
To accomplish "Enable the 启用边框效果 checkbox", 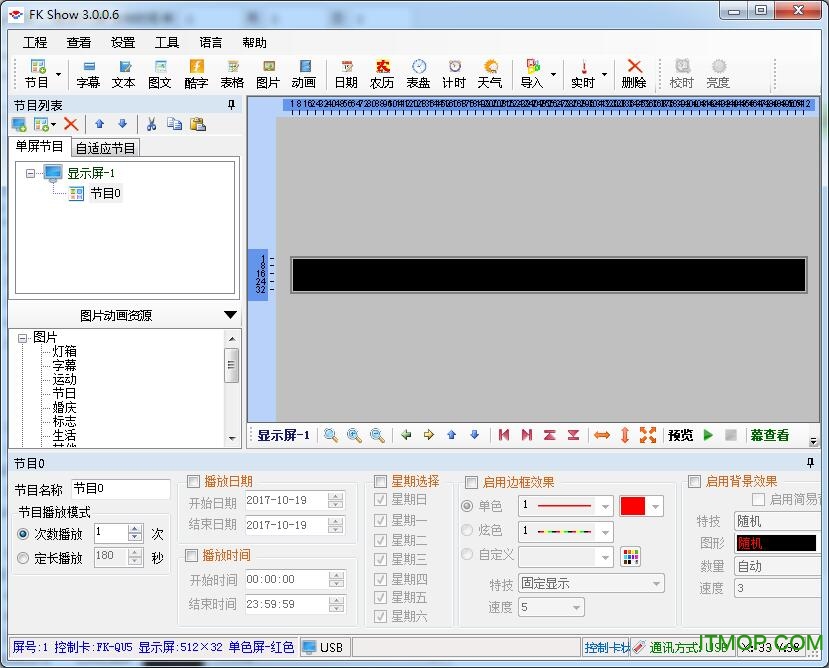I will coord(471,481).
